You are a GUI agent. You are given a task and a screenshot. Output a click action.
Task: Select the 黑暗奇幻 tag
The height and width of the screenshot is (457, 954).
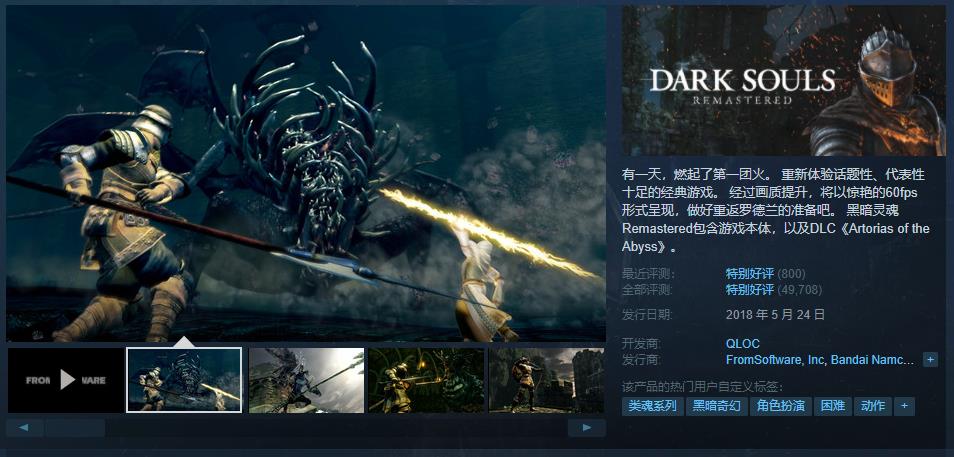tap(717, 406)
